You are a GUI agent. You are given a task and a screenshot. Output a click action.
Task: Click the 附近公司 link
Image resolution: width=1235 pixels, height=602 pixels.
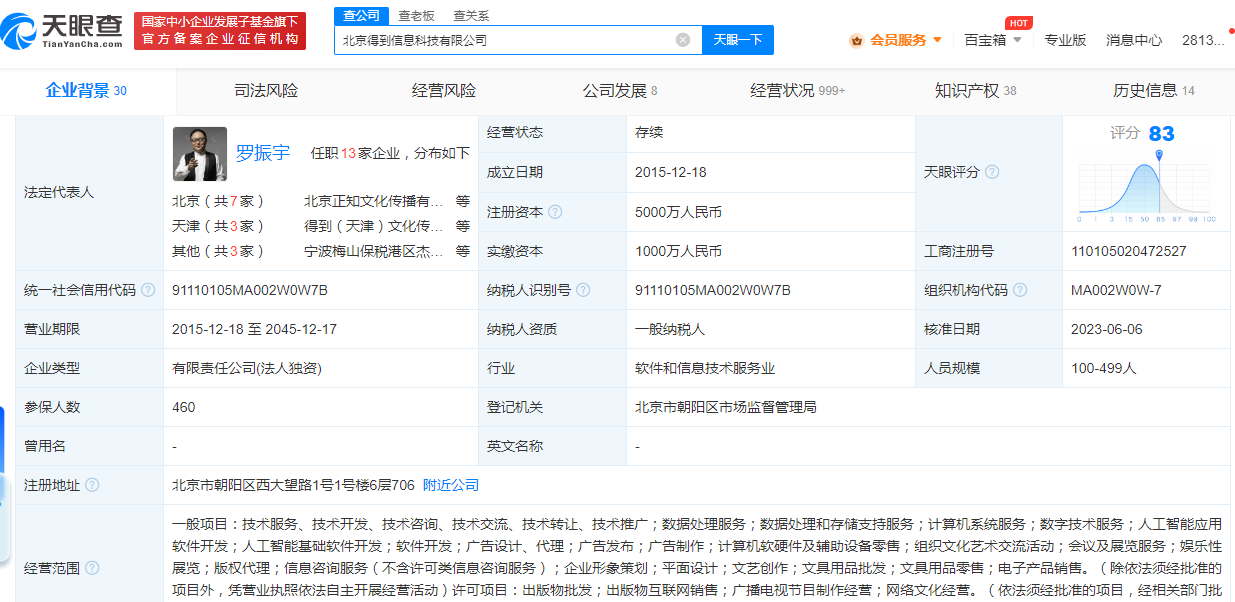451,485
